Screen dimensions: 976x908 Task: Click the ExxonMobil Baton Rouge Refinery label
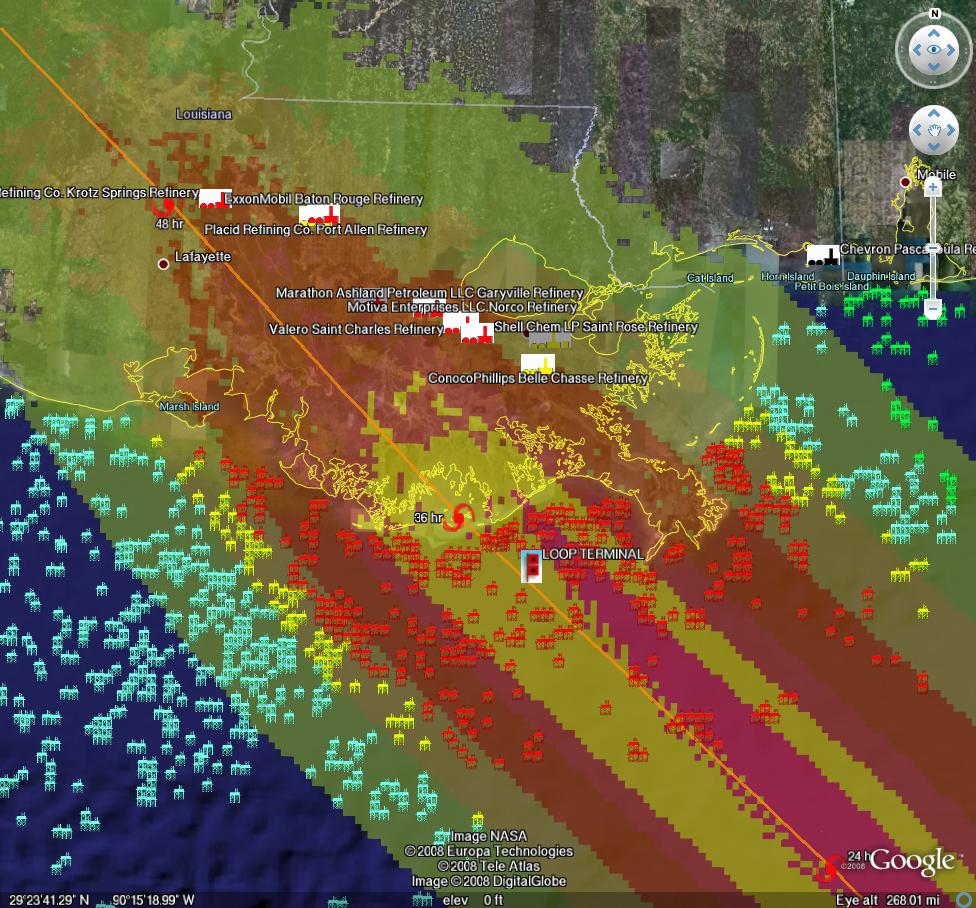323,199
